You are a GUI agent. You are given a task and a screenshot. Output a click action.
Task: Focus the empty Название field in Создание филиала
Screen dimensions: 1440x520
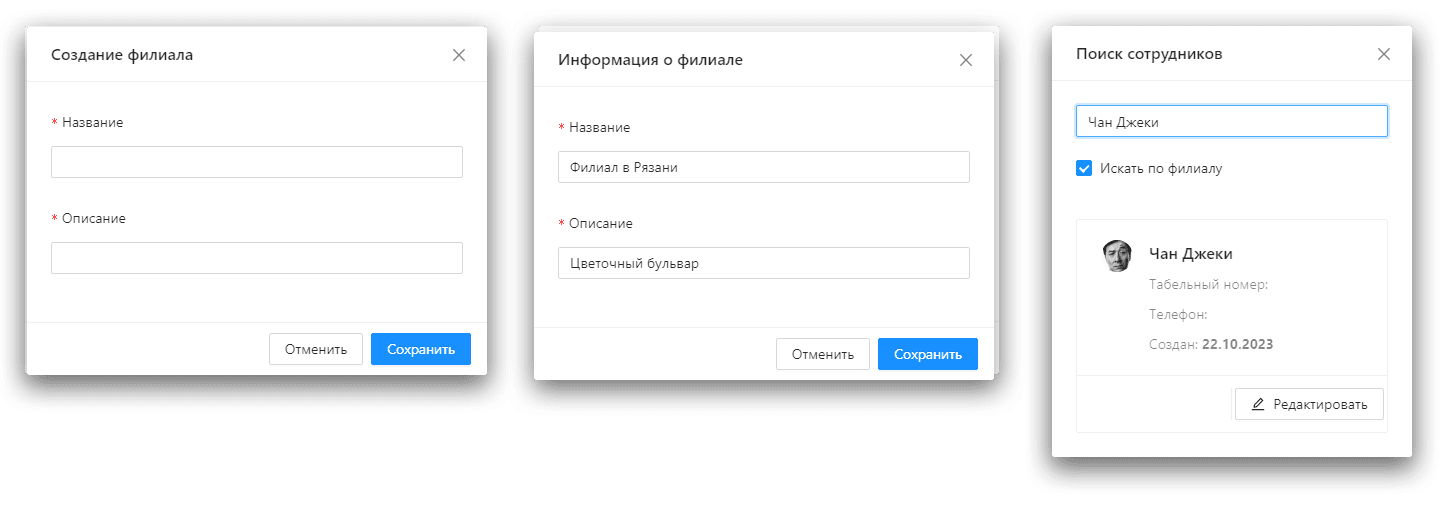tap(257, 162)
